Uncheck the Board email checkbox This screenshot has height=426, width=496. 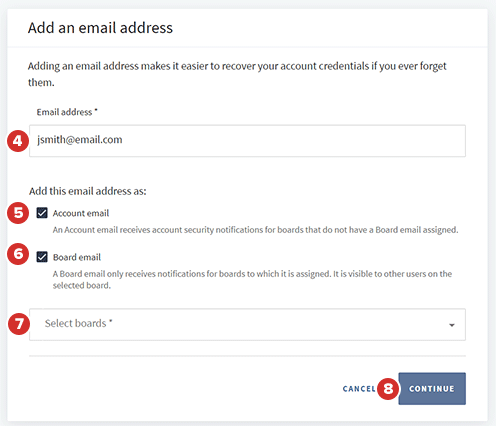[x=42, y=257]
